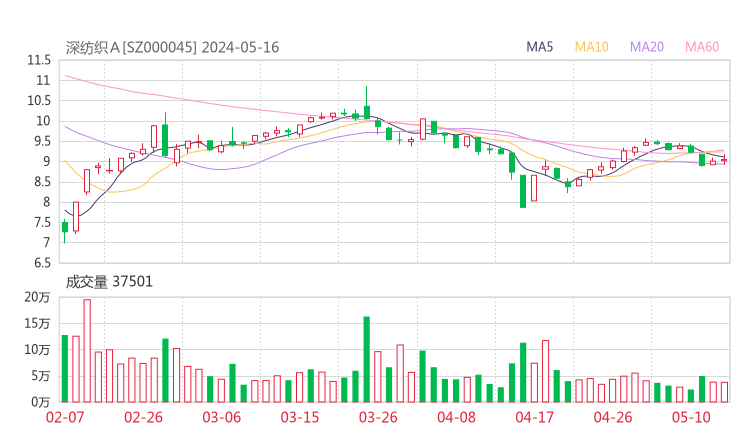Click the 04-17 date axis label
Viewport: 740px width, 440px height.
(x=535, y=417)
